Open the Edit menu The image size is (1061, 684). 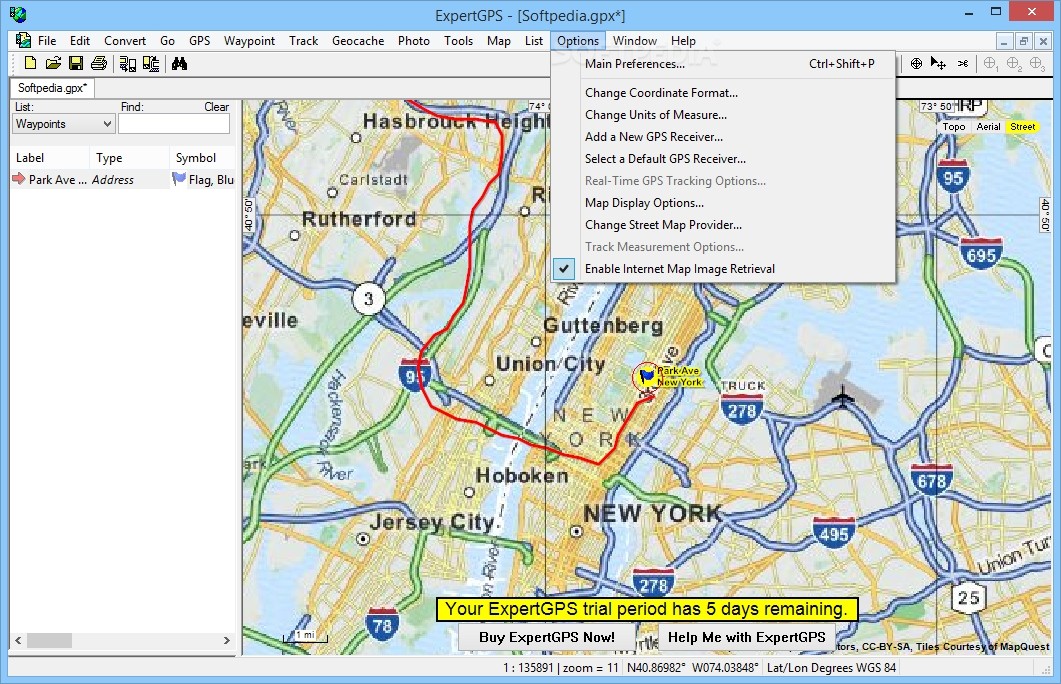[x=80, y=41]
